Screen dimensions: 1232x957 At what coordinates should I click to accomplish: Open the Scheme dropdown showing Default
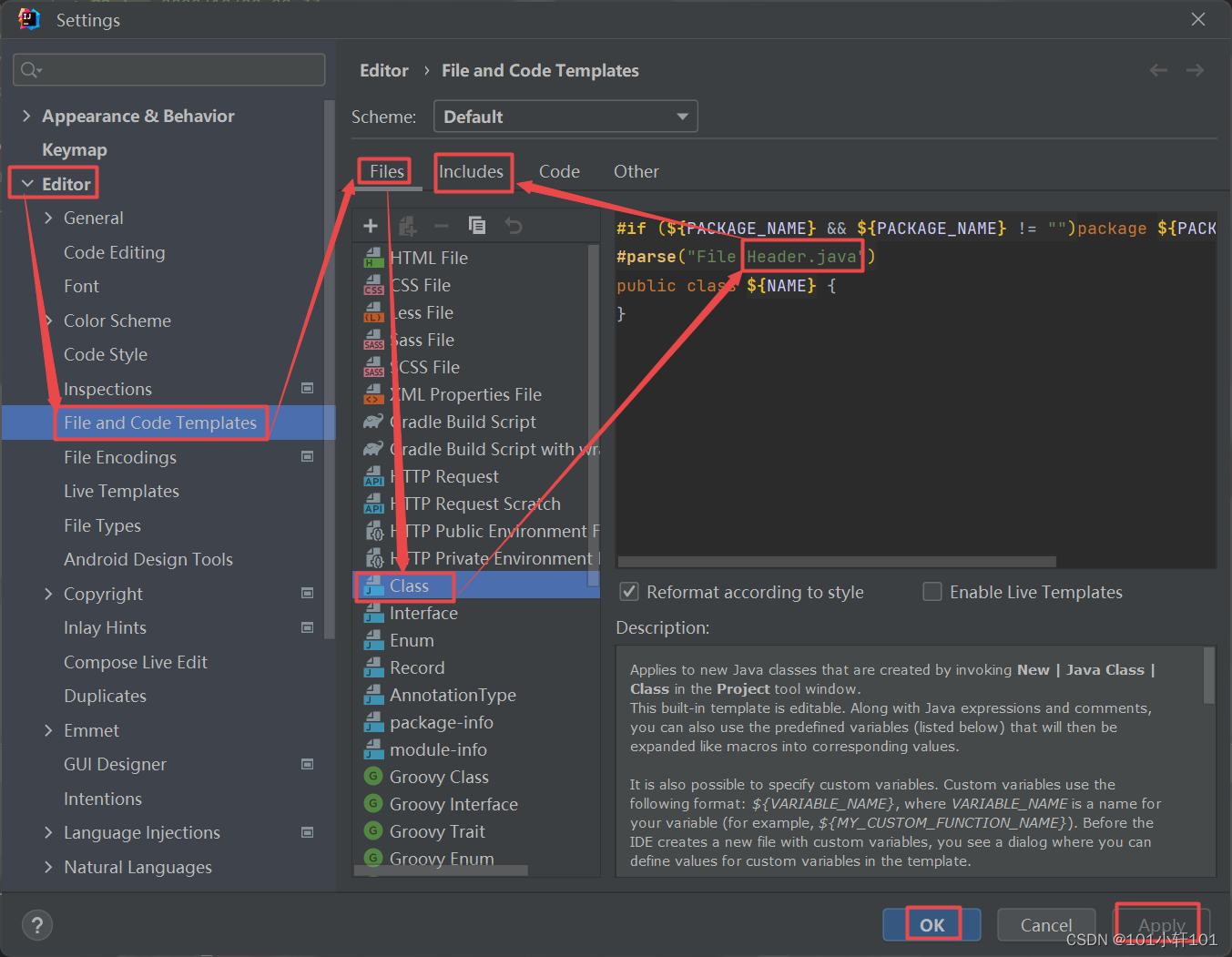565,117
